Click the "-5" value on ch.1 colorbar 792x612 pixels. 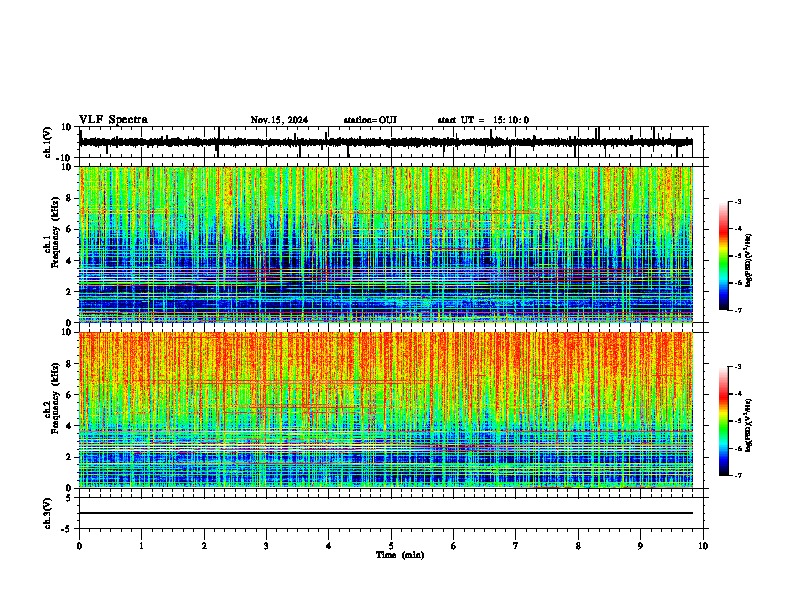pos(738,256)
